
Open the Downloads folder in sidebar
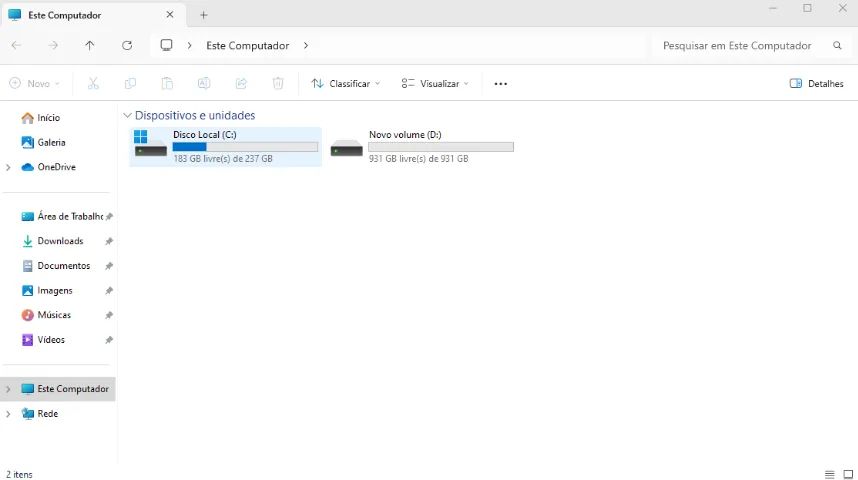point(60,241)
